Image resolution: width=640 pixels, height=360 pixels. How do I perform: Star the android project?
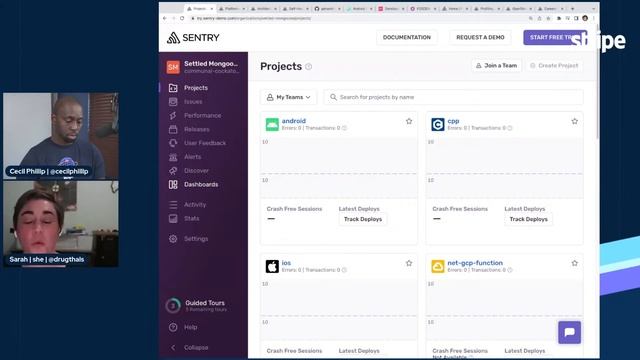[x=409, y=121]
